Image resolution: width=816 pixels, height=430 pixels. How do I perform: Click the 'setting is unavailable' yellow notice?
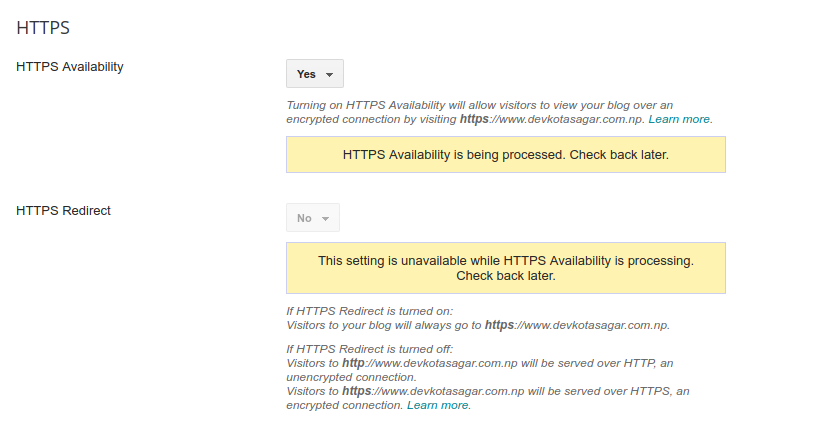point(506,268)
